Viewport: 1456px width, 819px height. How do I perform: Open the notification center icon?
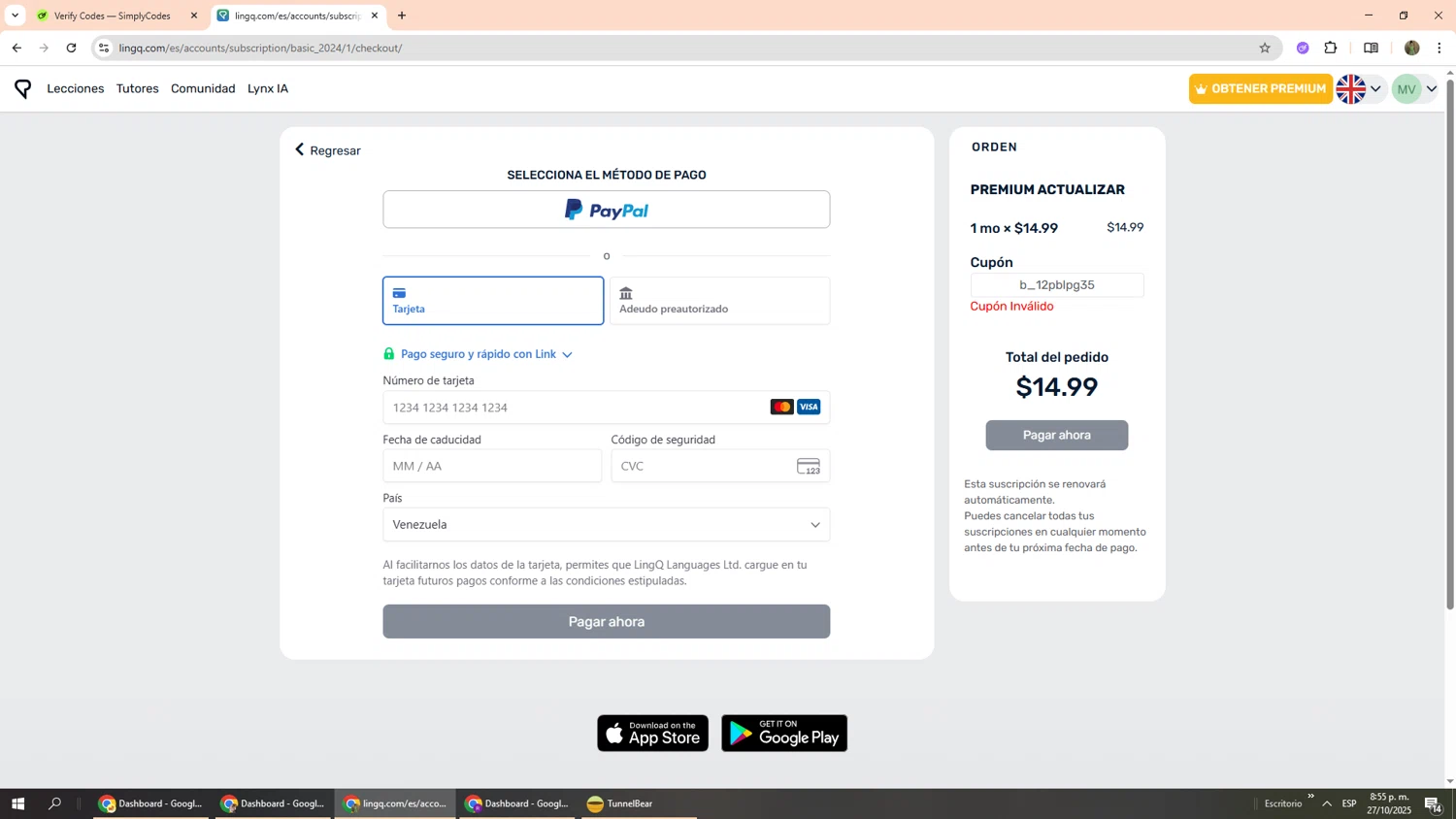1433,803
